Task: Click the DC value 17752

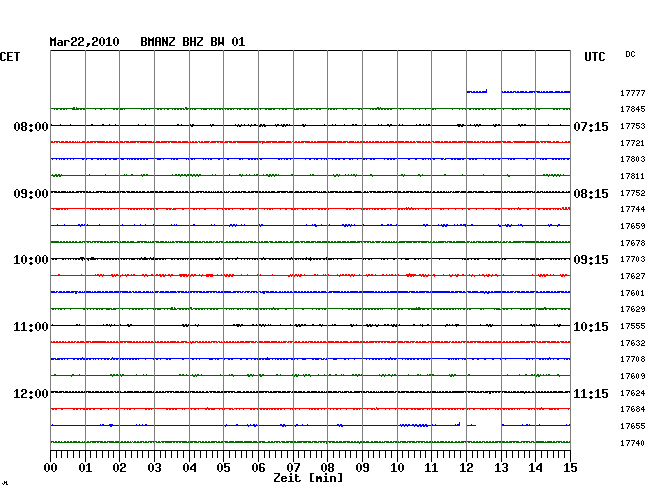Action: 633,193
